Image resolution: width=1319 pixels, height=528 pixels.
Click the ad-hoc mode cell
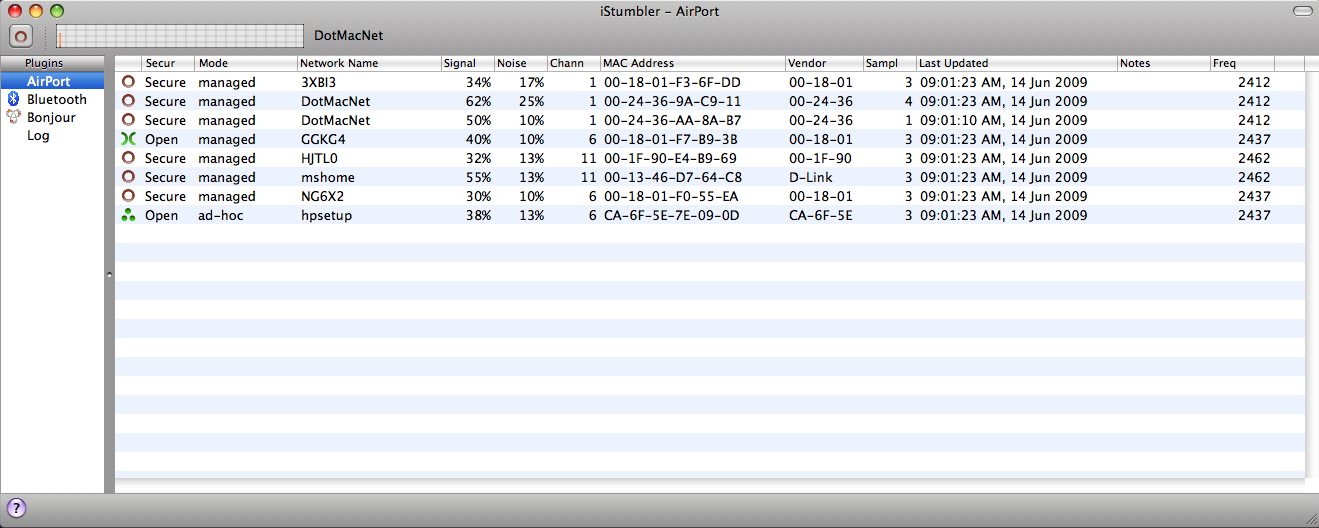[x=220, y=215]
